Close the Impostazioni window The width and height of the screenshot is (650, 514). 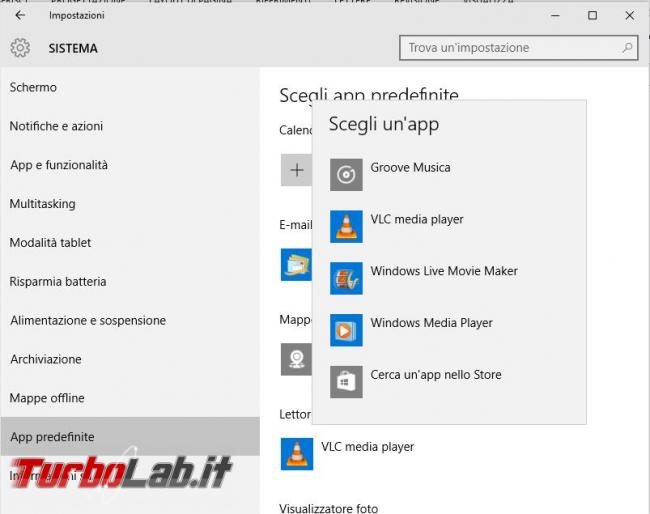point(630,16)
